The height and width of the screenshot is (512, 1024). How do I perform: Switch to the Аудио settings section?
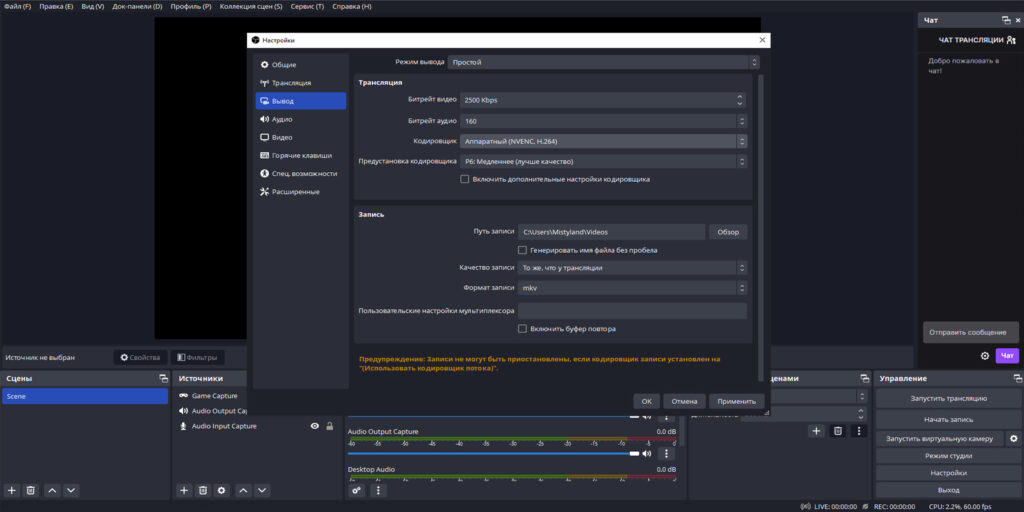point(300,120)
